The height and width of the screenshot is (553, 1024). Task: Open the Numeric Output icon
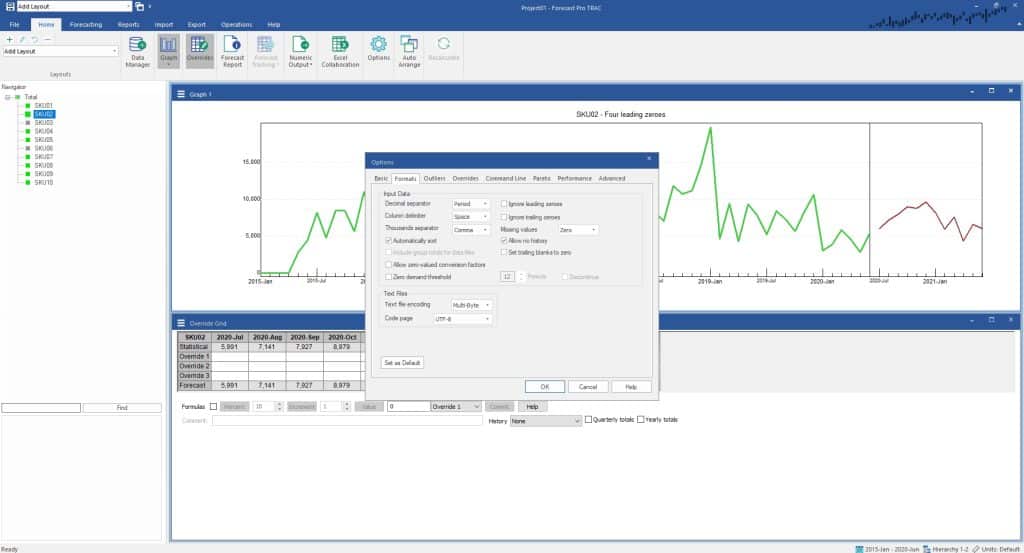(x=300, y=51)
